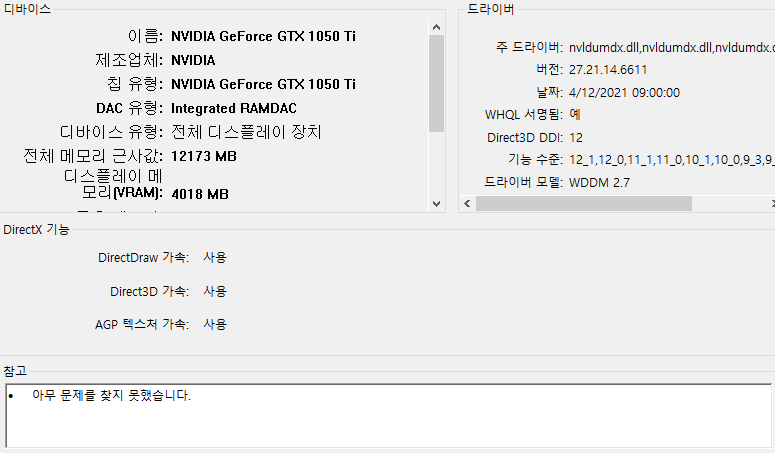Select the text 아무 문제를 찾지 못했습니다.
The width and height of the screenshot is (775, 453).
tap(111, 395)
